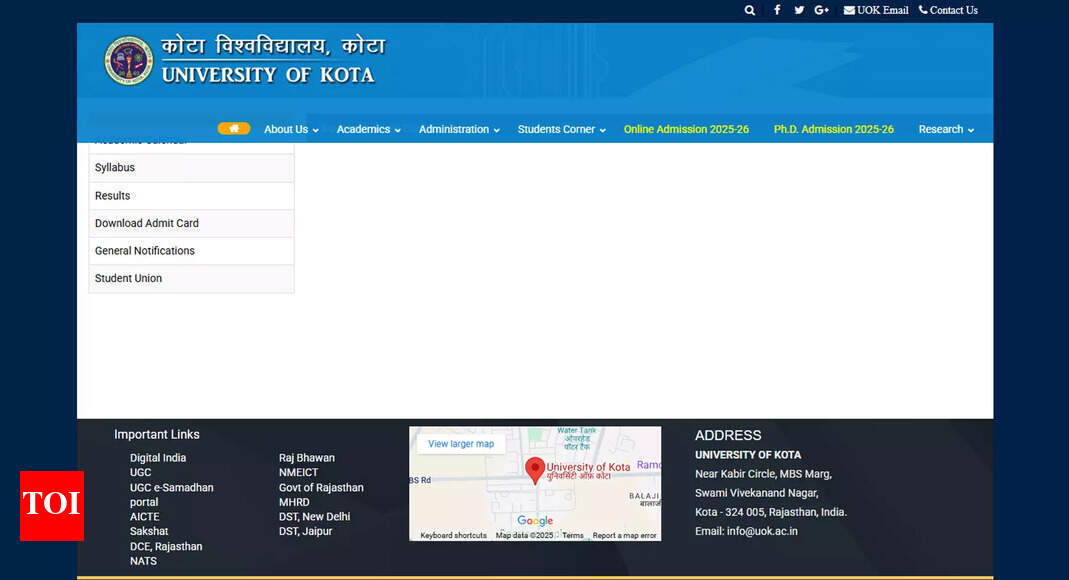Open the NMEICT link

(299, 472)
